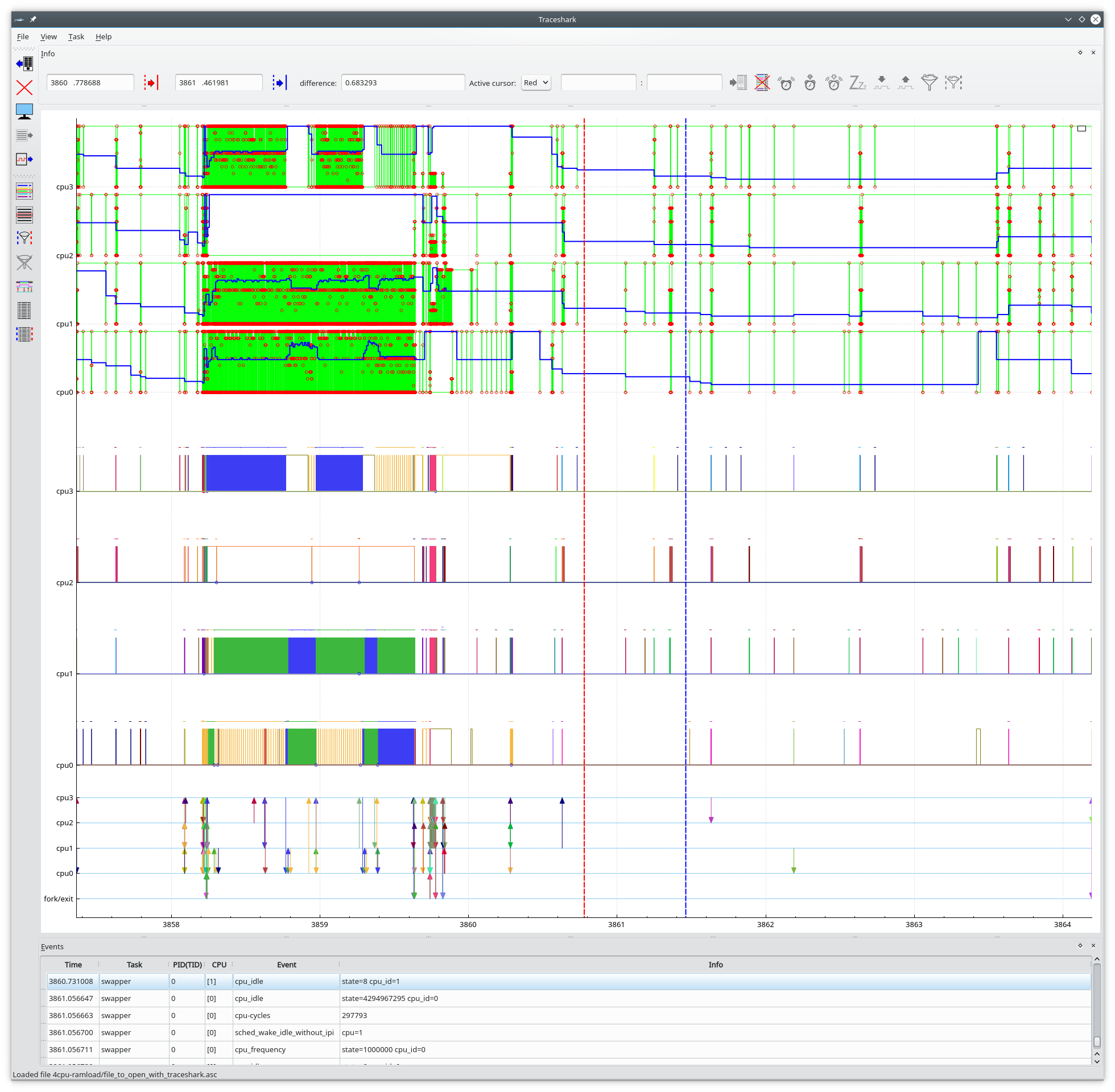Click the red X close-trace icon
This screenshot has height=1092, width=1115.
pos(24,88)
